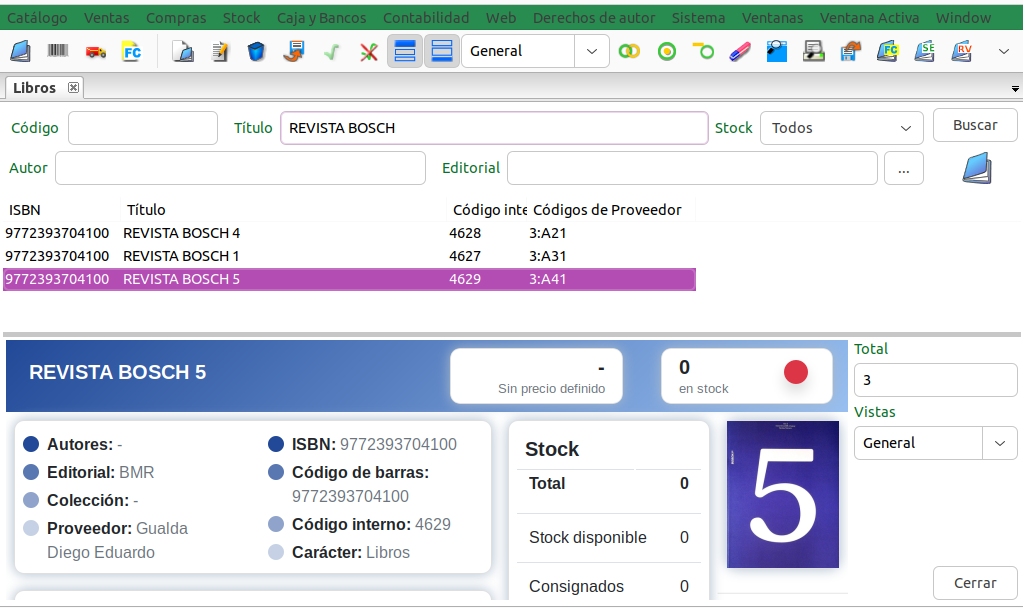The height and width of the screenshot is (608, 1023).
Task: Click the Total field showing 3
Action: point(935,380)
